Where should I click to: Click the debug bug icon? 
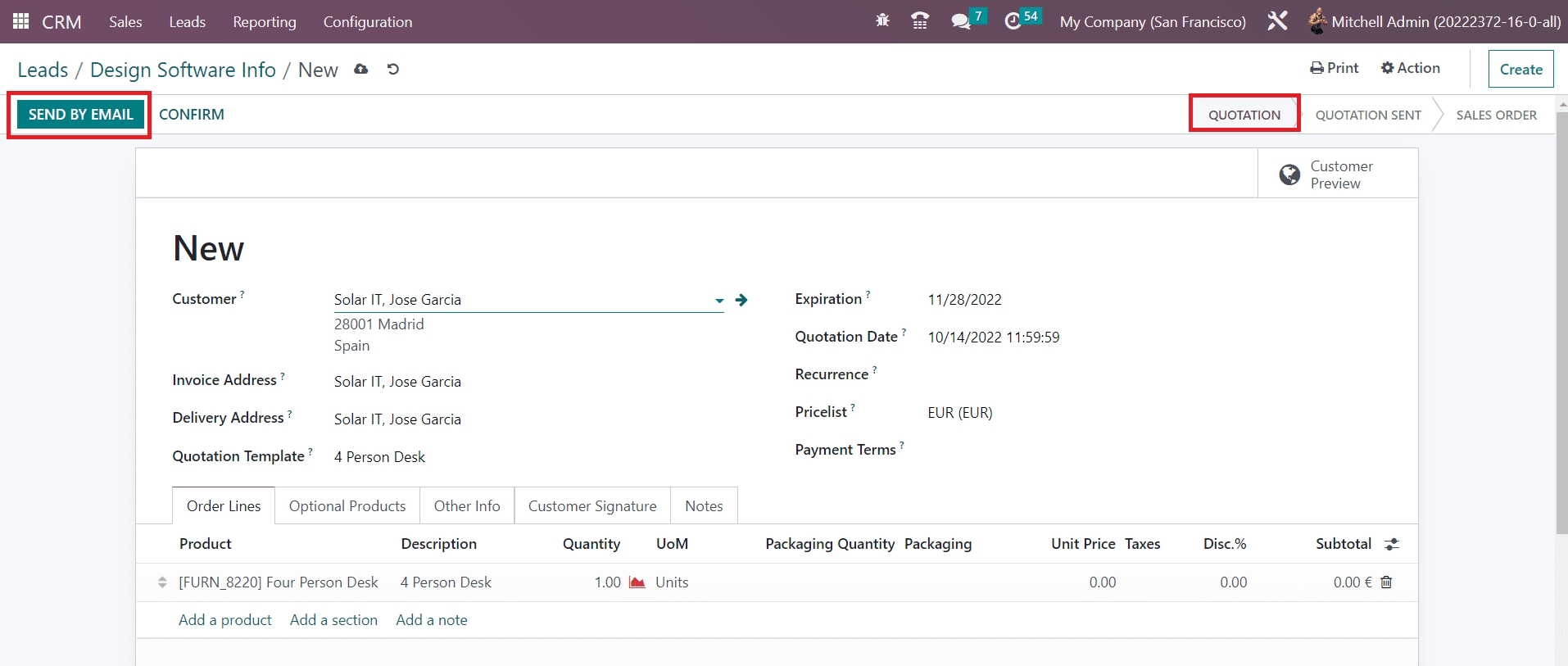[x=882, y=21]
